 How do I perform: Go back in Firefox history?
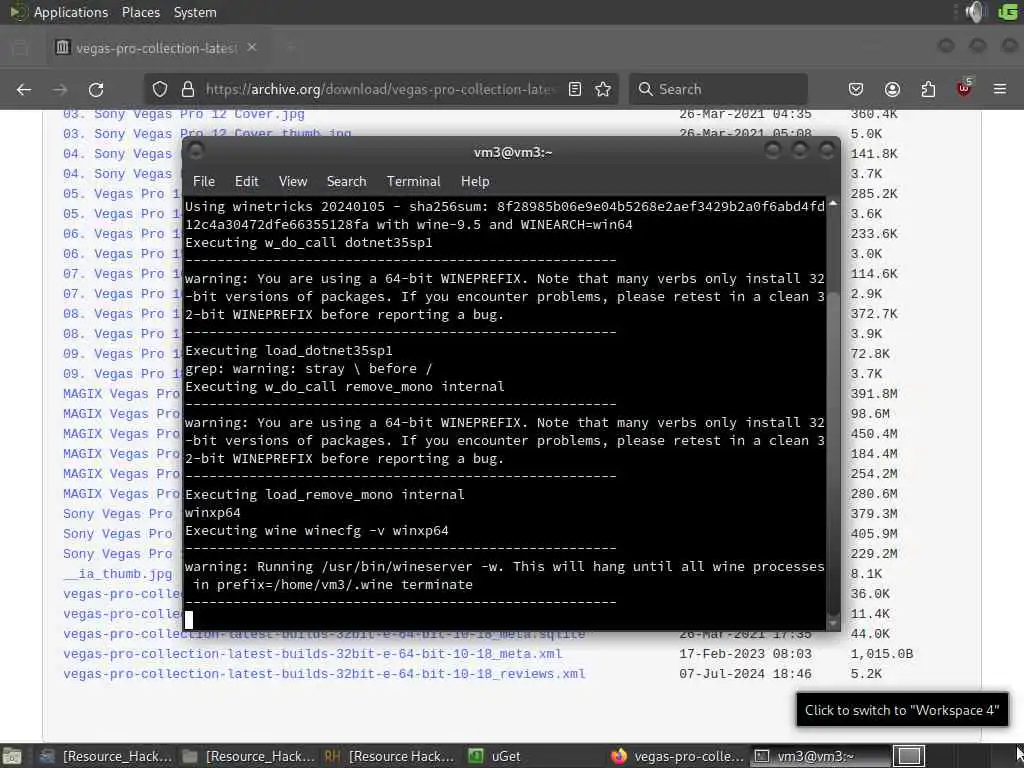pos(24,89)
